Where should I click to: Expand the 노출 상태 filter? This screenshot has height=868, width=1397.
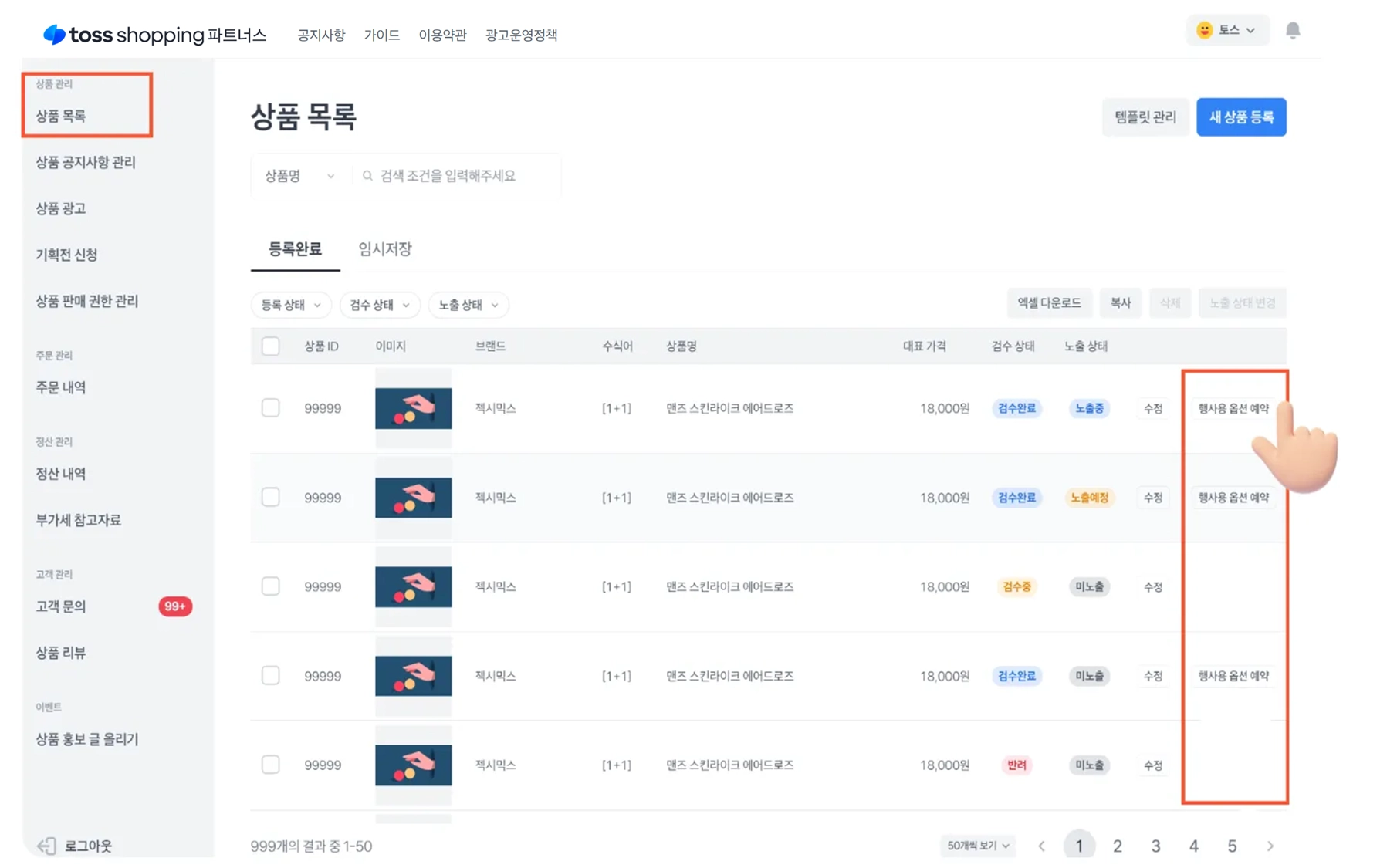(468, 305)
